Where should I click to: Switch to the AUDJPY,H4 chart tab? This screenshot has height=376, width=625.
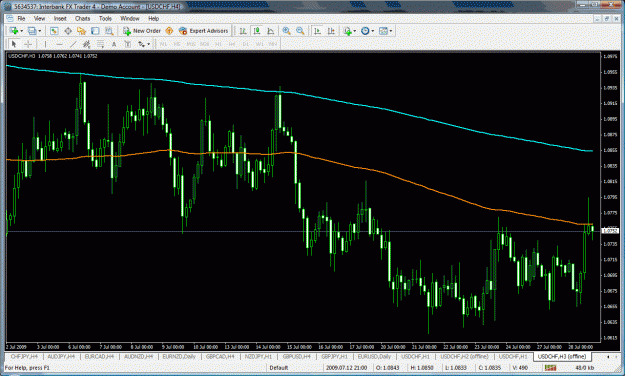pyautogui.click(x=62, y=356)
